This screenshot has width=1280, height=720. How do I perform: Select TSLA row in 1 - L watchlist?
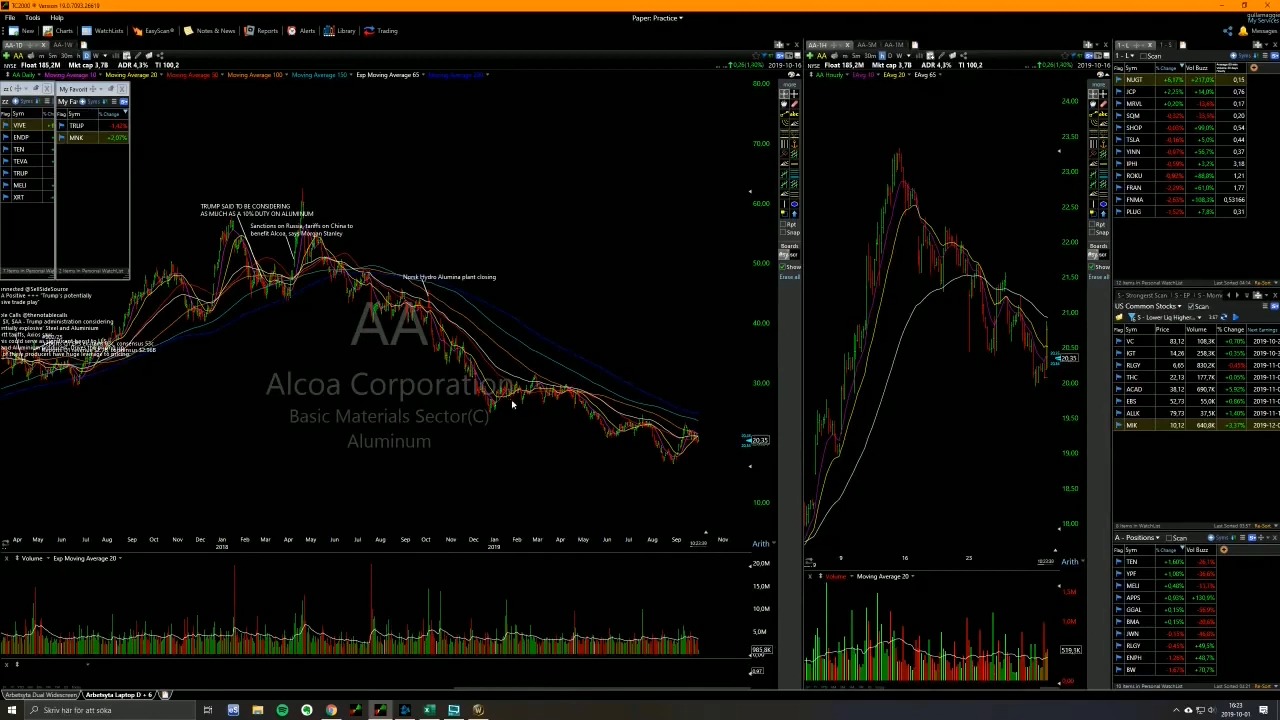tap(1180, 139)
